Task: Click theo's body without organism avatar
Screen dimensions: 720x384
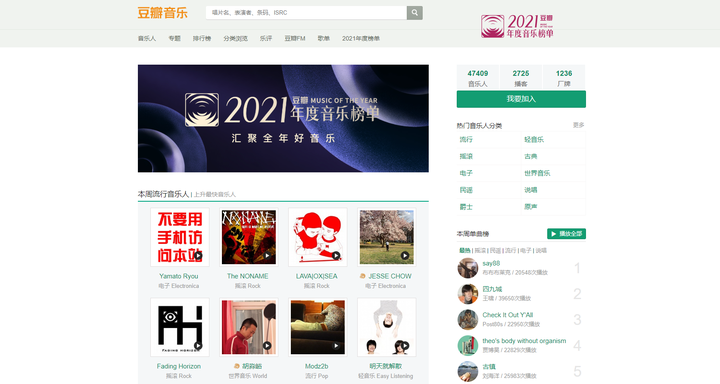Action: [x=468, y=345]
